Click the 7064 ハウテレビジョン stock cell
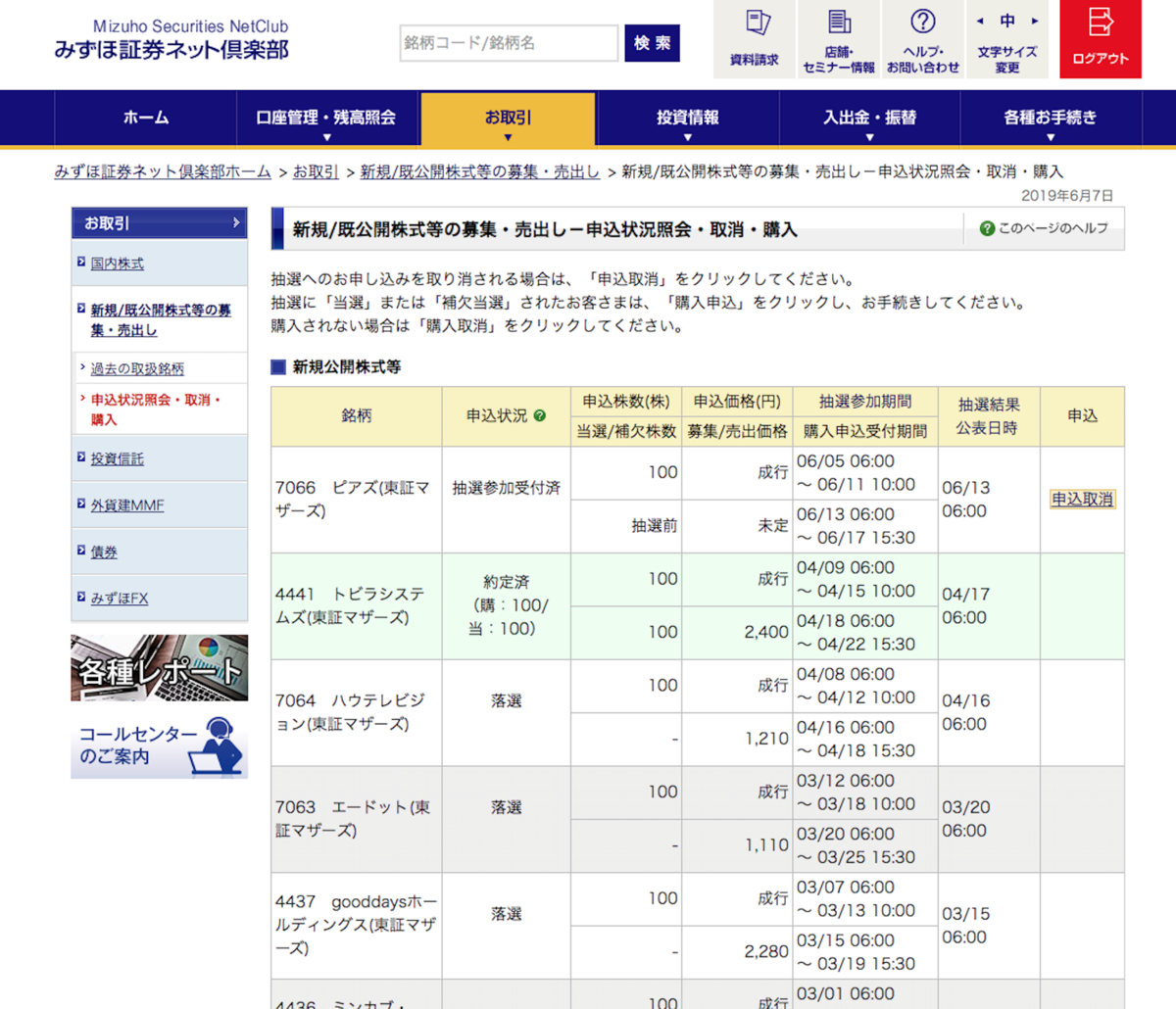1176x1009 pixels. tap(357, 712)
